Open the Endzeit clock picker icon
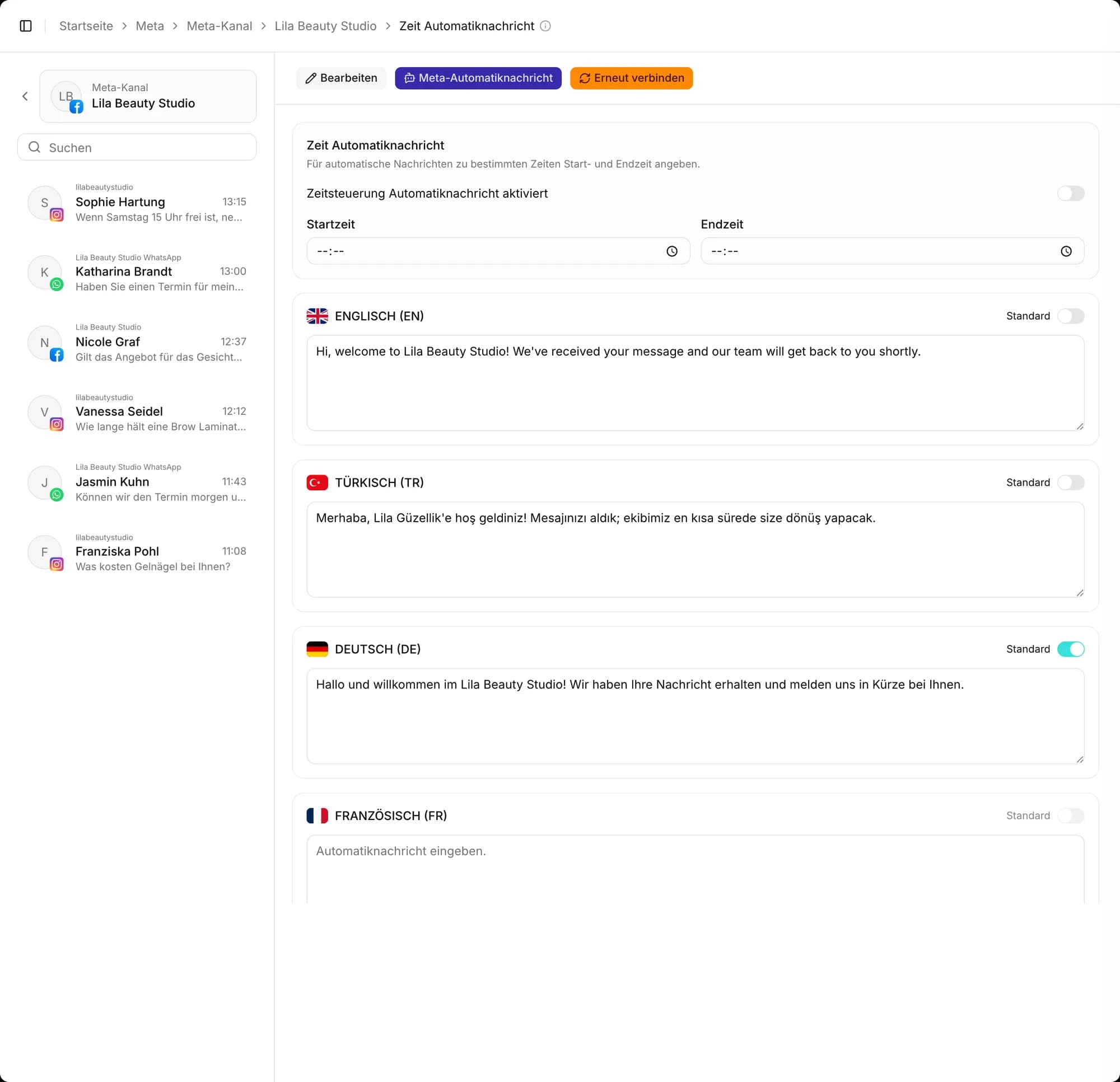1120x1082 pixels. (x=1066, y=251)
